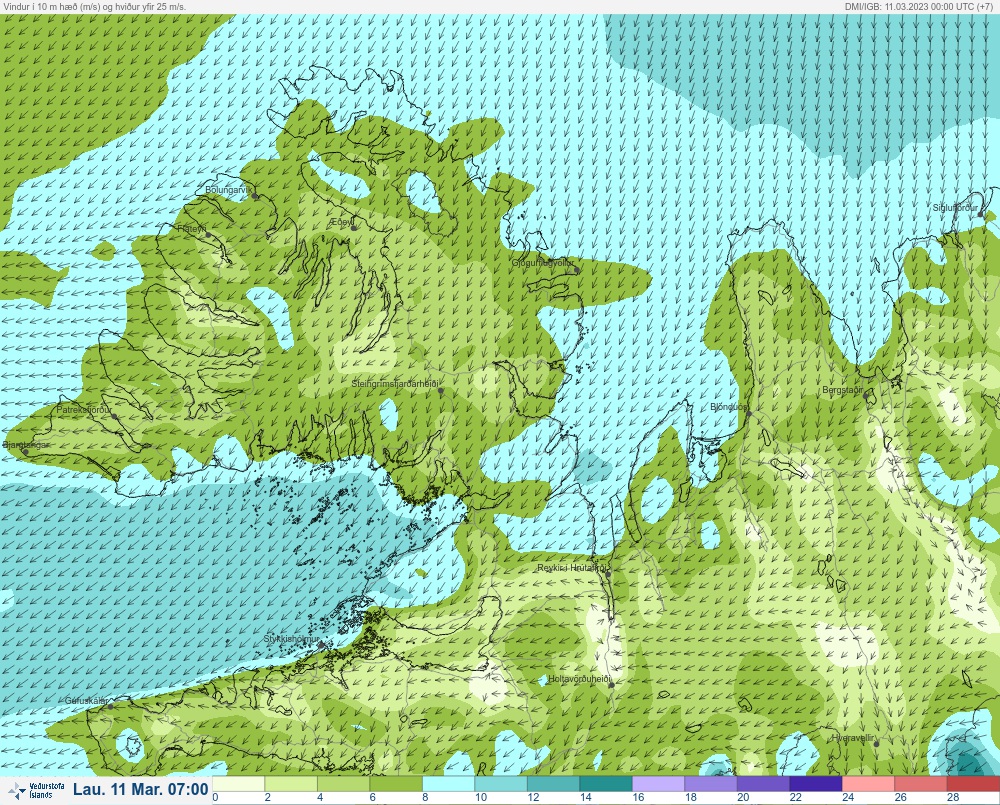Pick the dark red 28+ m/s legend swatch

tap(973, 783)
